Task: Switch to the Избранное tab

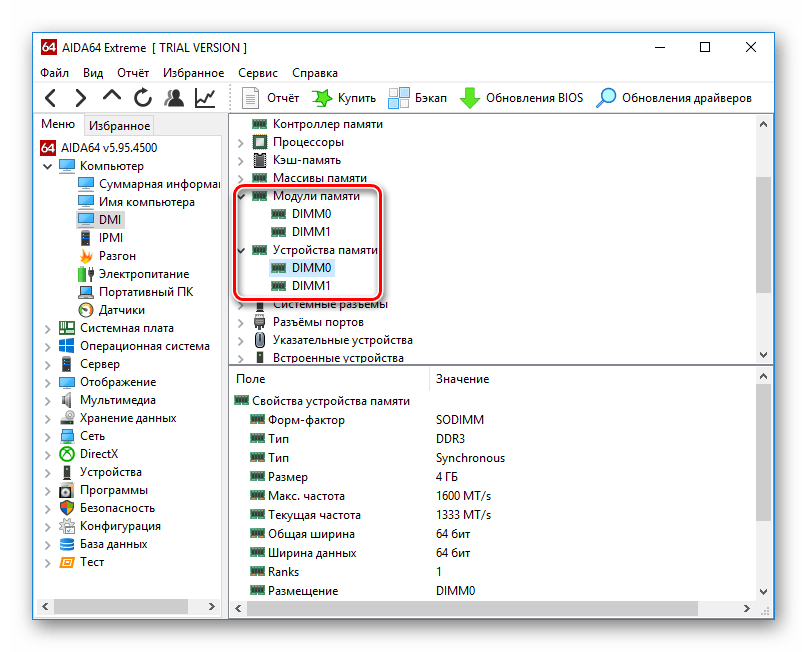Action: (x=119, y=125)
